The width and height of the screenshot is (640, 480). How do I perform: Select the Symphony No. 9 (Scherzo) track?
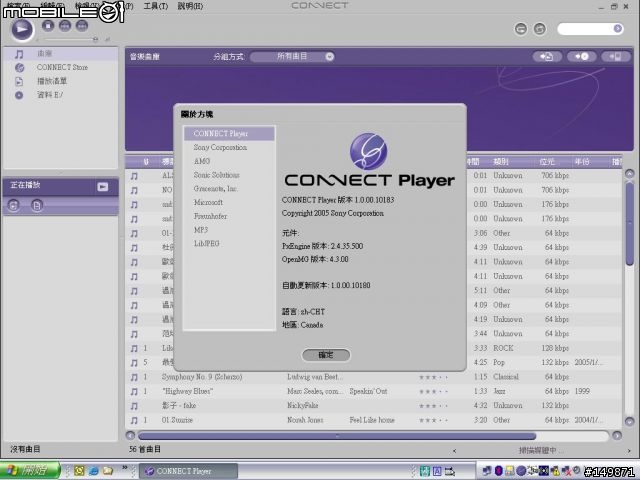[373, 377]
